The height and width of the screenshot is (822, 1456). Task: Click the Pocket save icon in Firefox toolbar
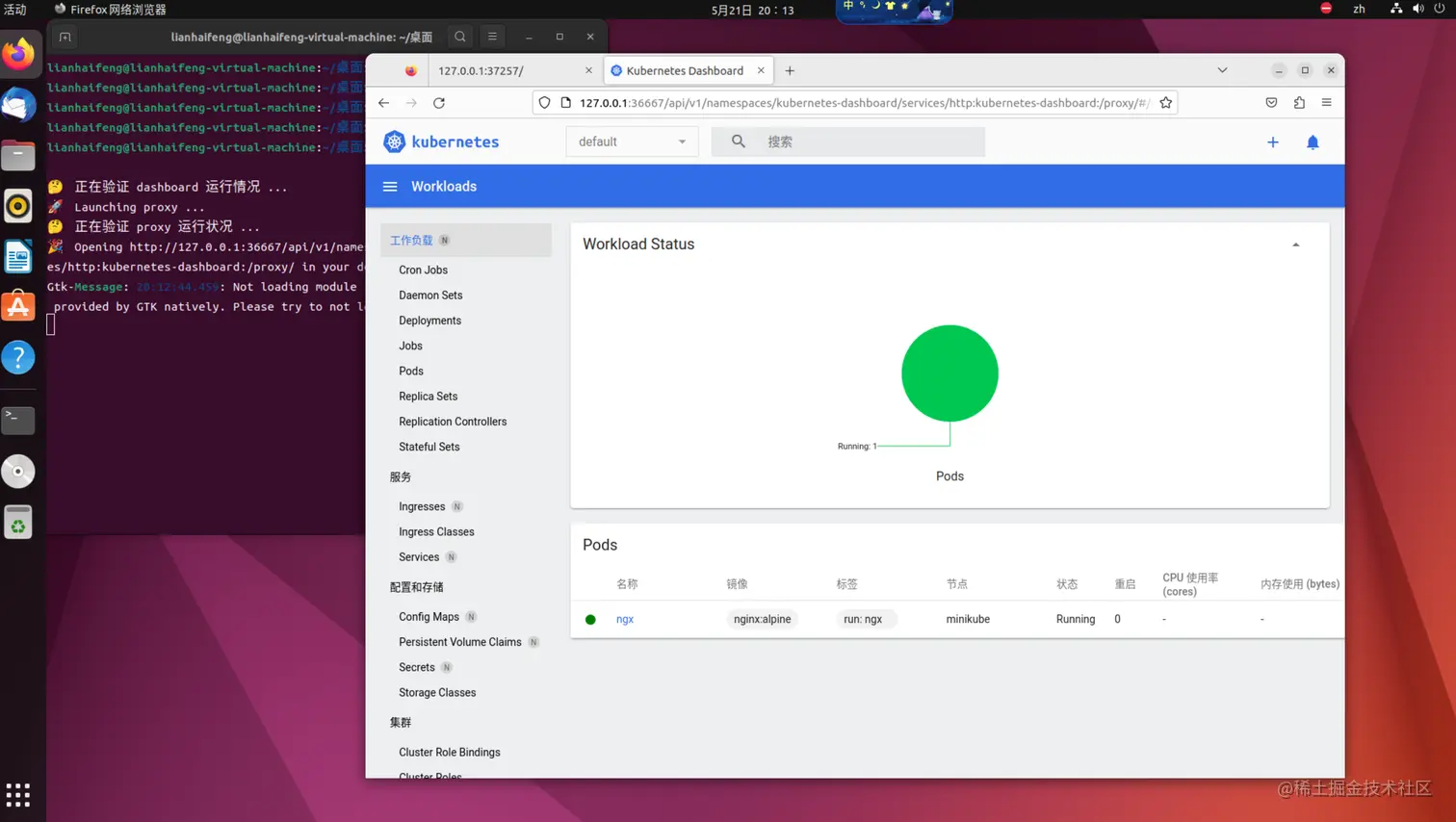click(x=1271, y=103)
